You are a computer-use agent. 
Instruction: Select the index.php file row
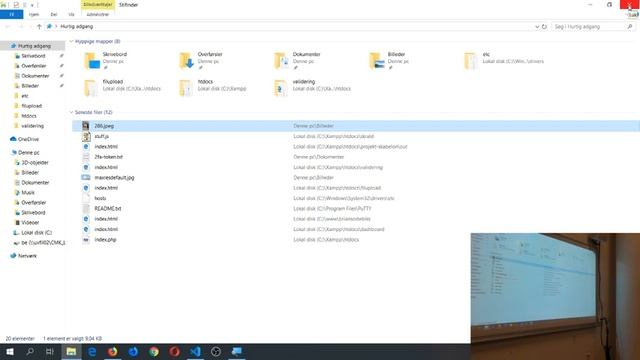point(355,240)
